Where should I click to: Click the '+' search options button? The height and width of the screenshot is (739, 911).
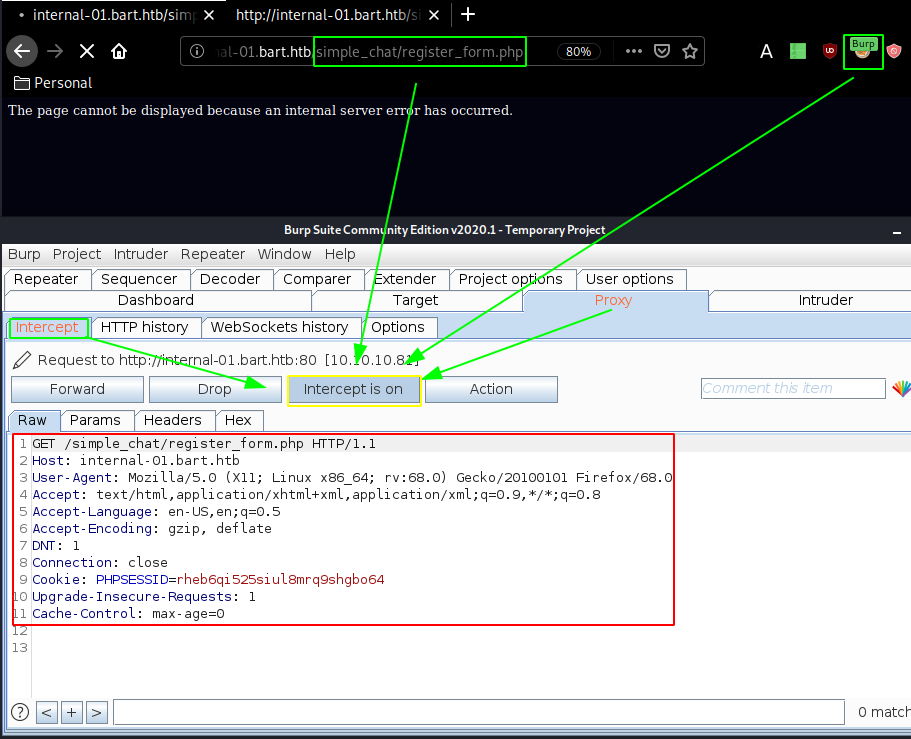click(72, 712)
